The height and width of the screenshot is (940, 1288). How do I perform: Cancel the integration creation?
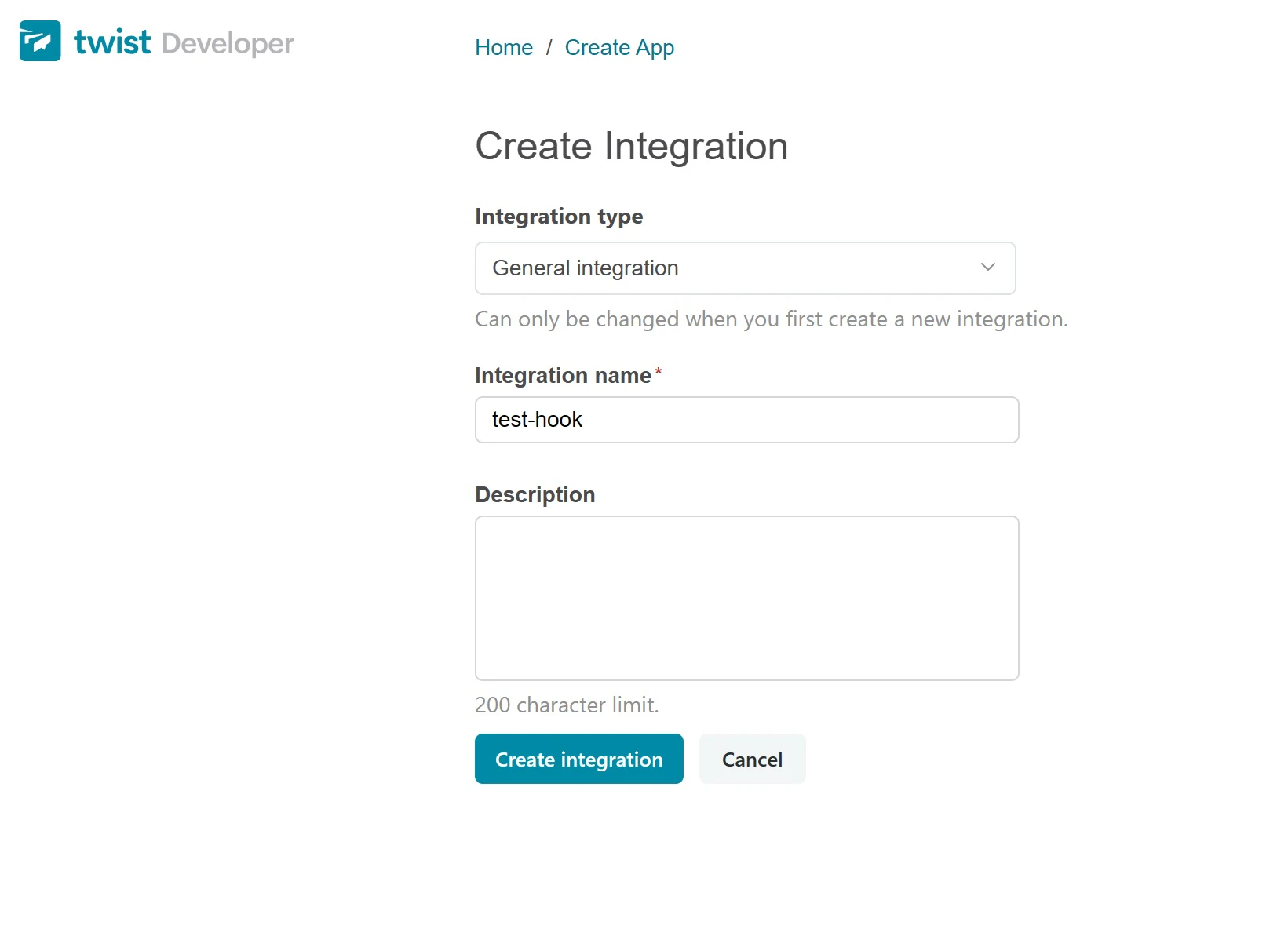click(x=752, y=759)
